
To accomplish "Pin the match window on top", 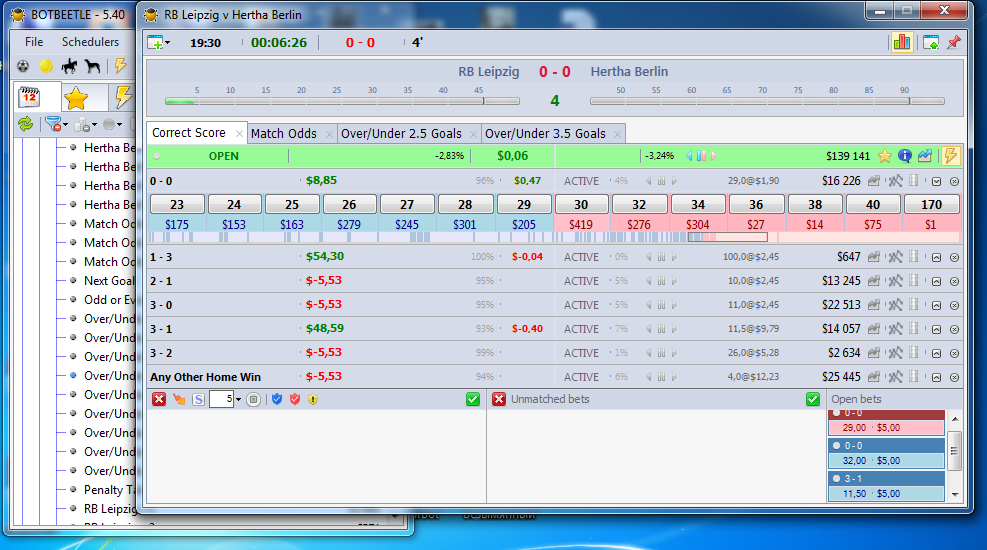I will [954, 42].
